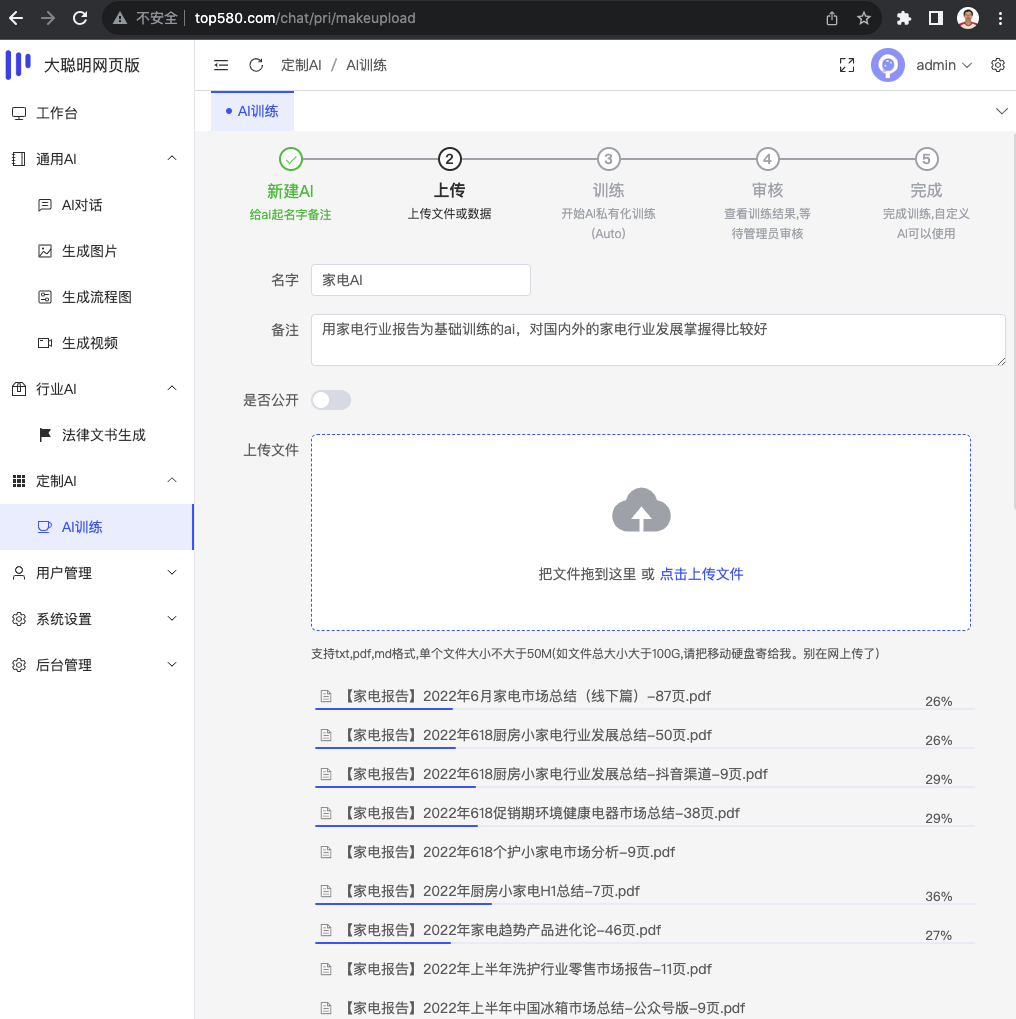Click the fullscreen expand icon top right
This screenshot has height=1019, width=1016.
click(x=846, y=65)
